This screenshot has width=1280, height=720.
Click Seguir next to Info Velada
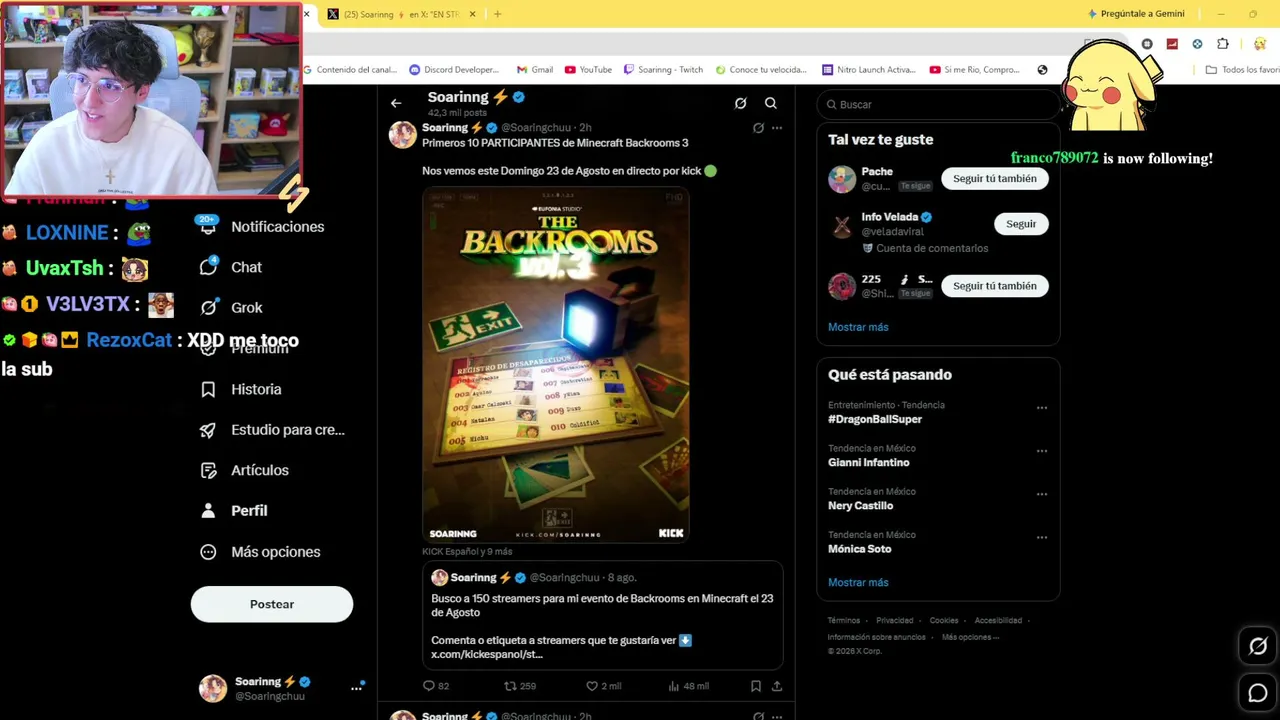(x=1021, y=224)
